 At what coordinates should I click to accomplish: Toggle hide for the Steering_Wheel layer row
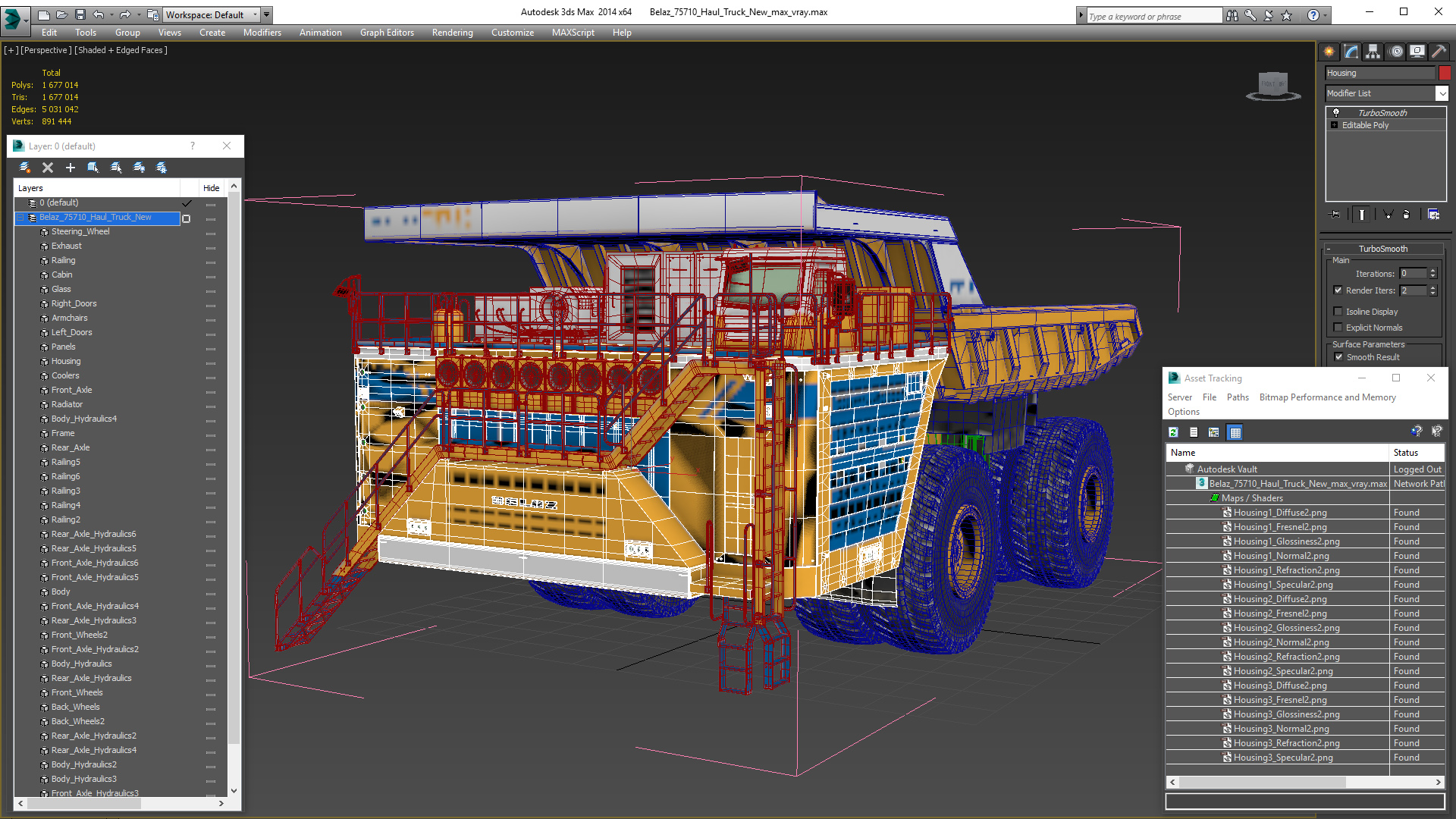(x=211, y=233)
